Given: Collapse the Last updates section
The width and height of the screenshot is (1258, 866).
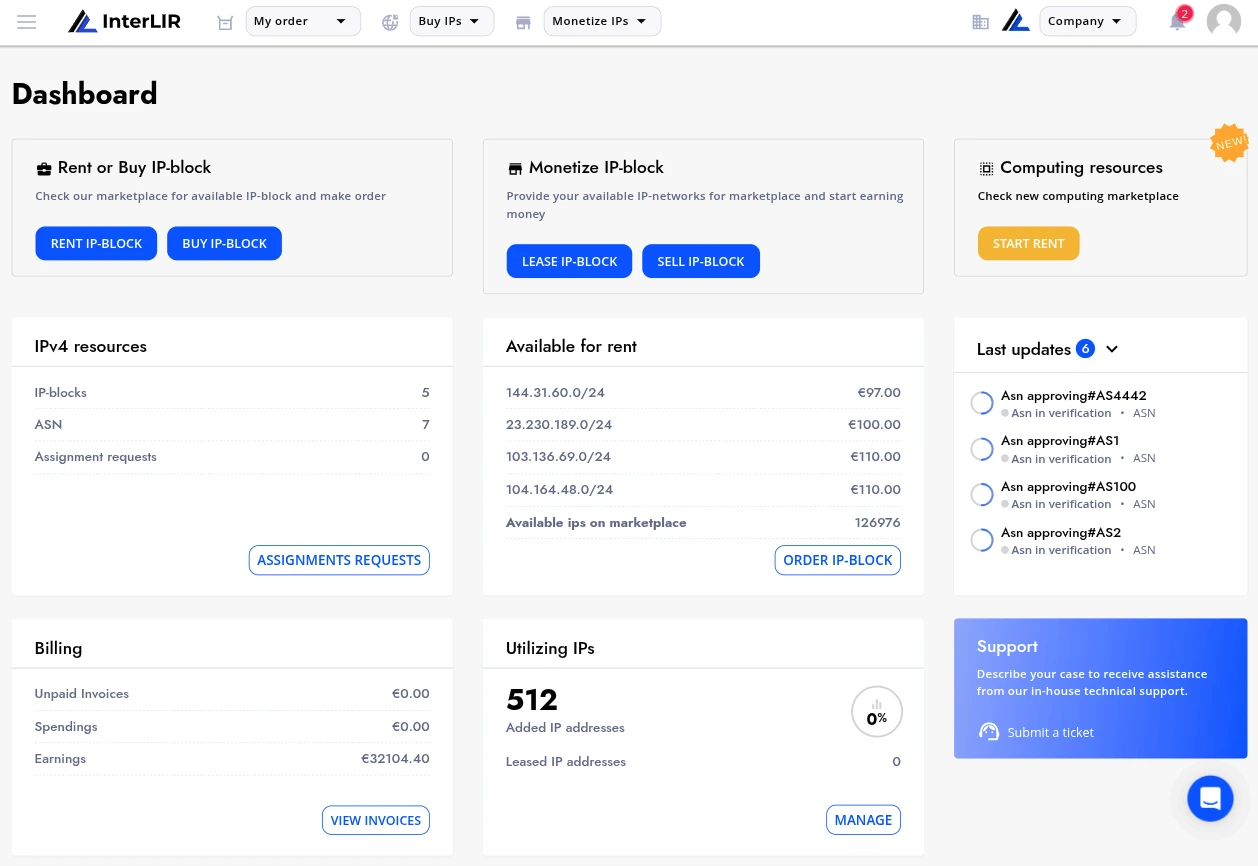Looking at the screenshot, I should click(x=1111, y=349).
